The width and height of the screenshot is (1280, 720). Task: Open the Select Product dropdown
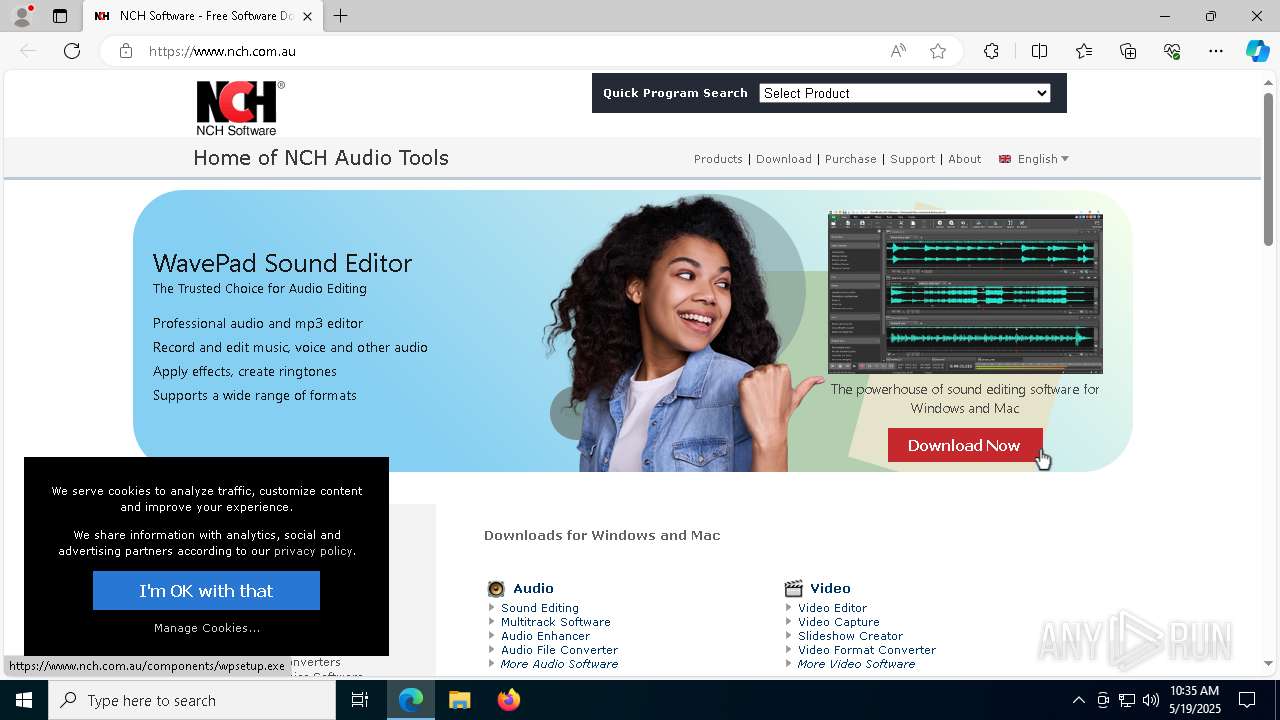[905, 93]
